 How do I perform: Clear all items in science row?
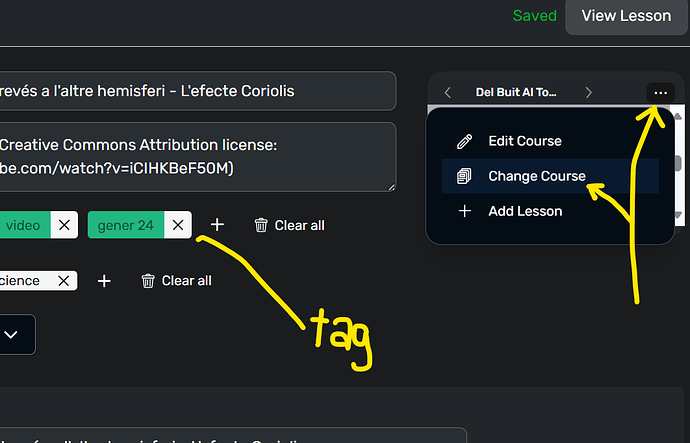pyautogui.click(x=176, y=281)
